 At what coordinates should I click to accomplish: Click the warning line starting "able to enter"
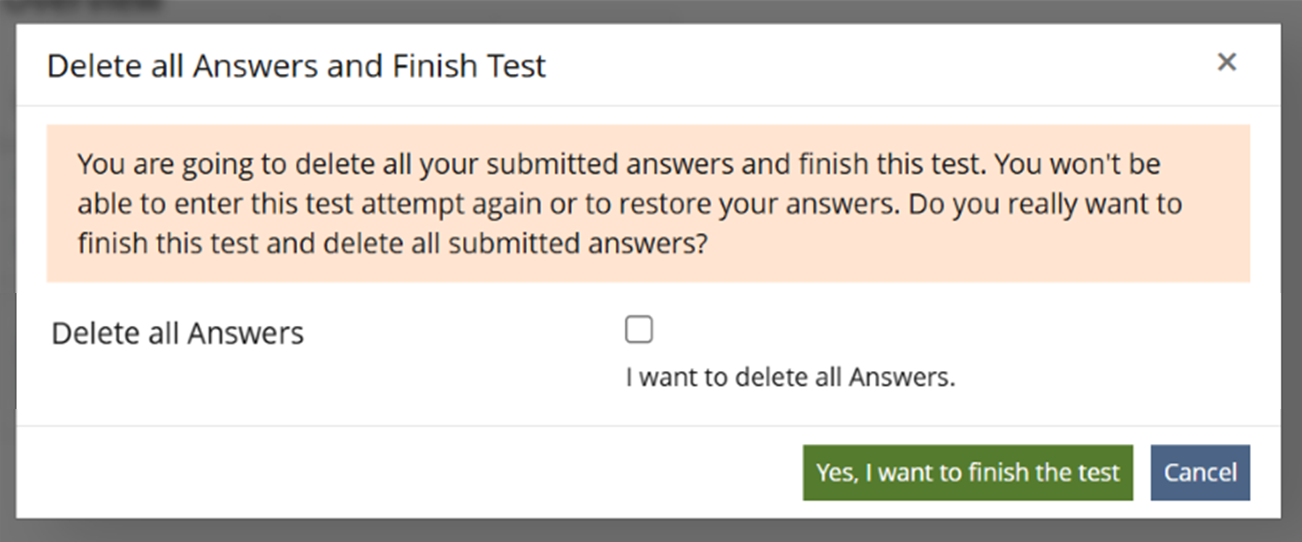tap(630, 204)
